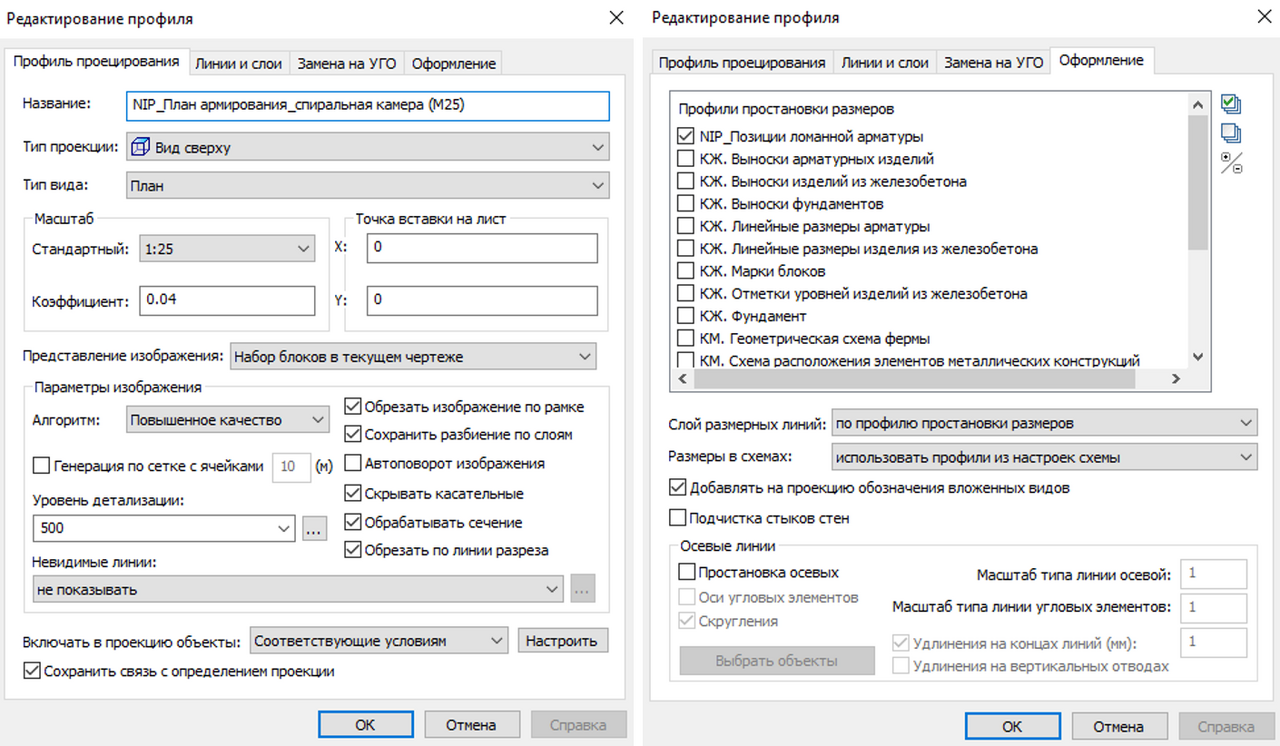The width and height of the screenshot is (1280, 746).
Task: Open Невидимые линии dropdown
Action: tap(298, 589)
